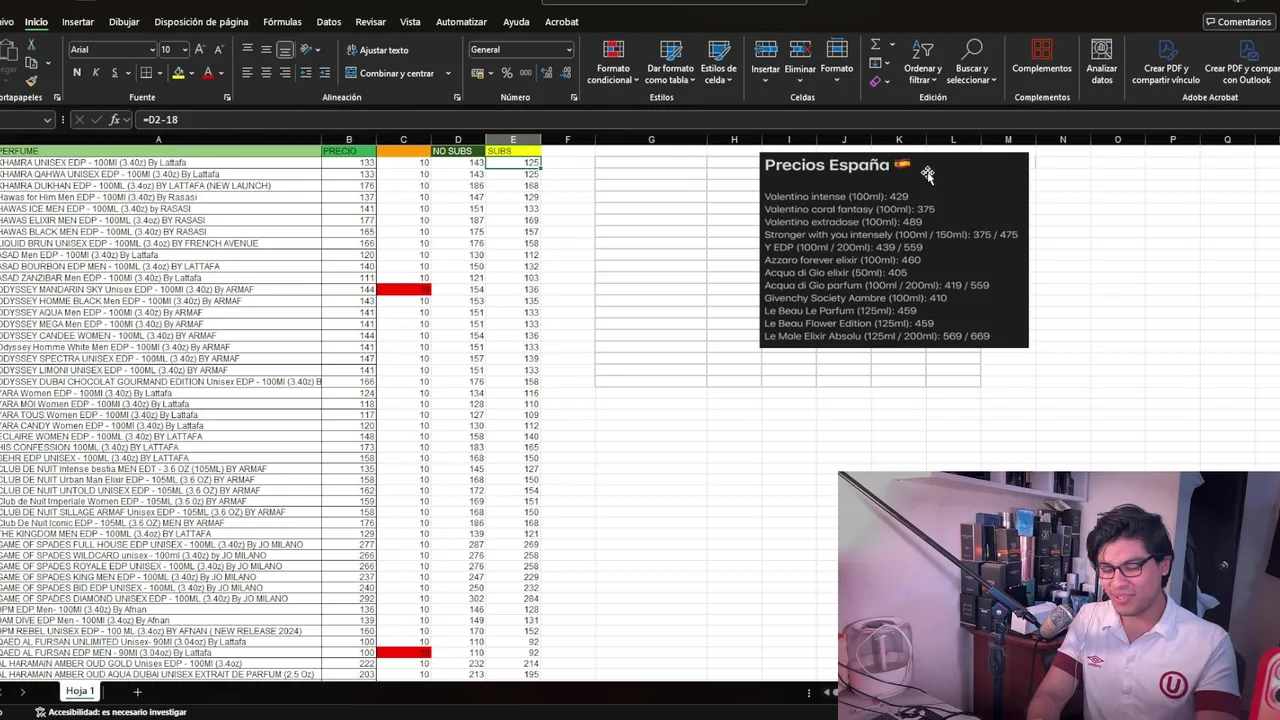The image size is (1280, 720).
Task: Select the Hoja 1 sheet tab
Action: click(80, 691)
